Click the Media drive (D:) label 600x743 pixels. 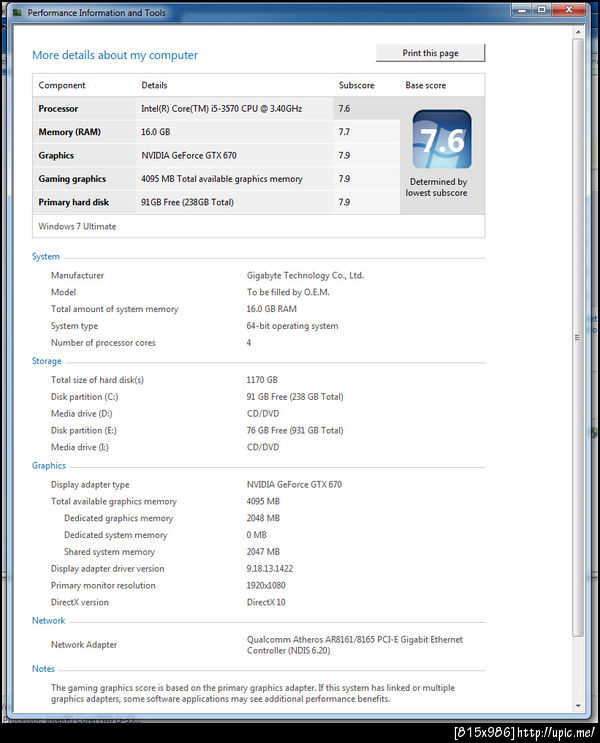tap(82, 414)
